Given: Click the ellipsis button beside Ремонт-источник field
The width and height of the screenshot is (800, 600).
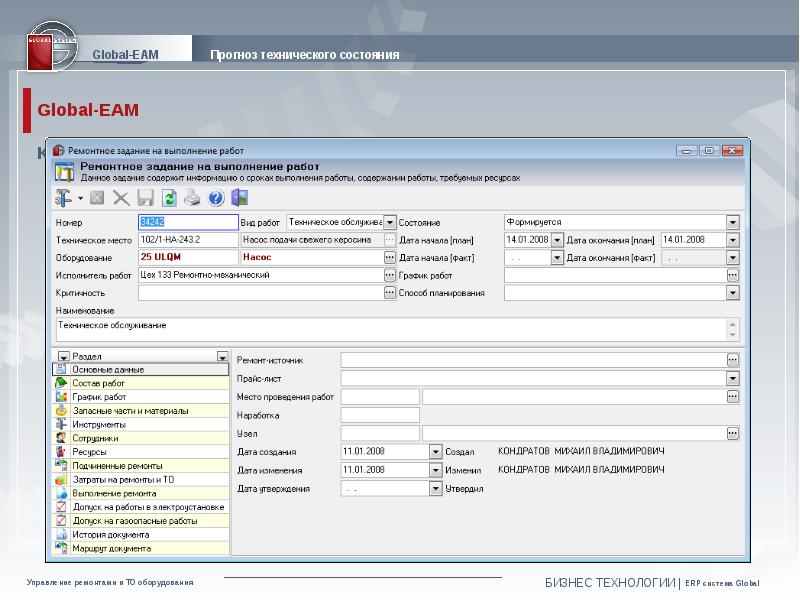Looking at the screenshot, I should click(x=732, y=359).
